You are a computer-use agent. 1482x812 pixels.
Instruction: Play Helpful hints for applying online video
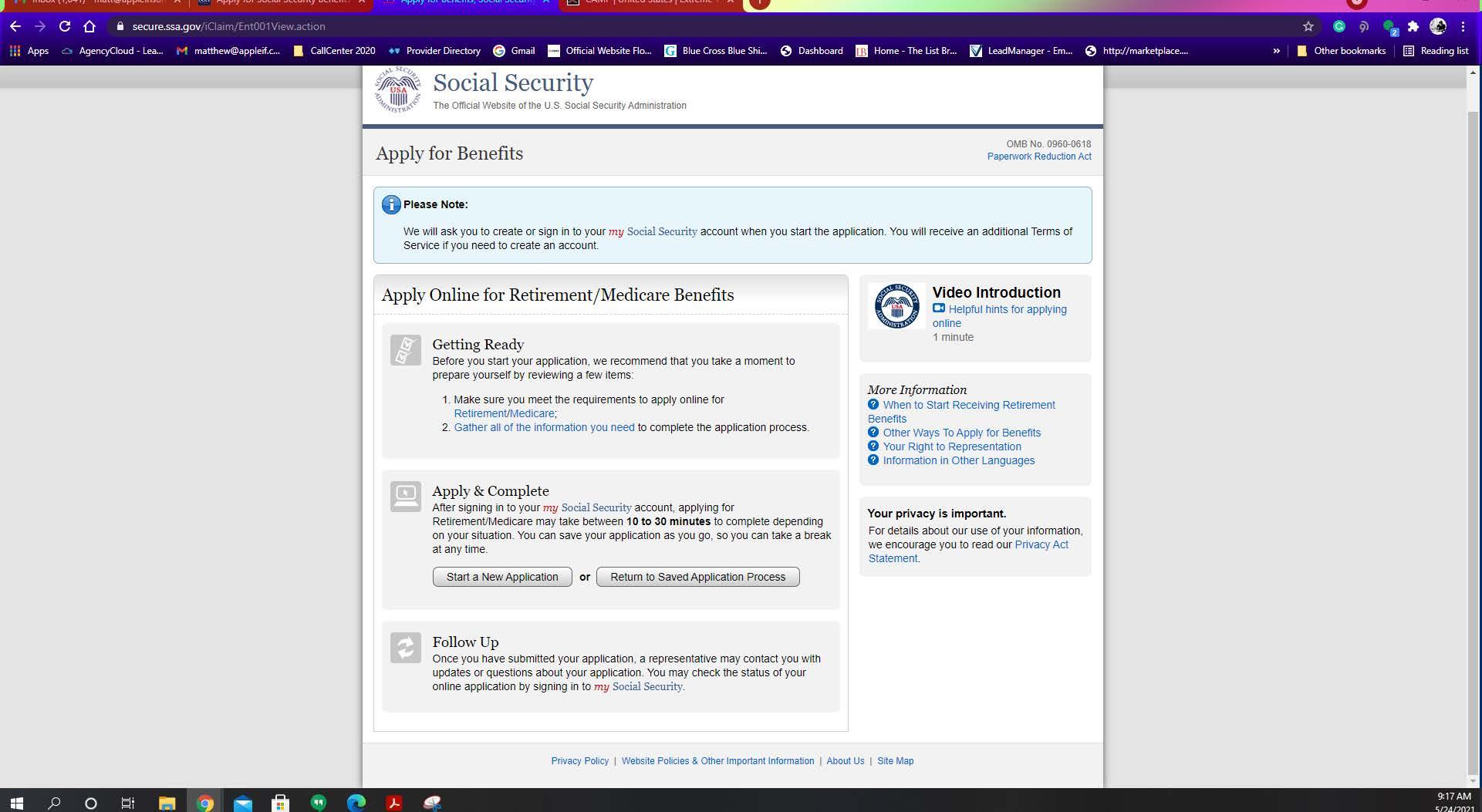tap(1000, 316)
